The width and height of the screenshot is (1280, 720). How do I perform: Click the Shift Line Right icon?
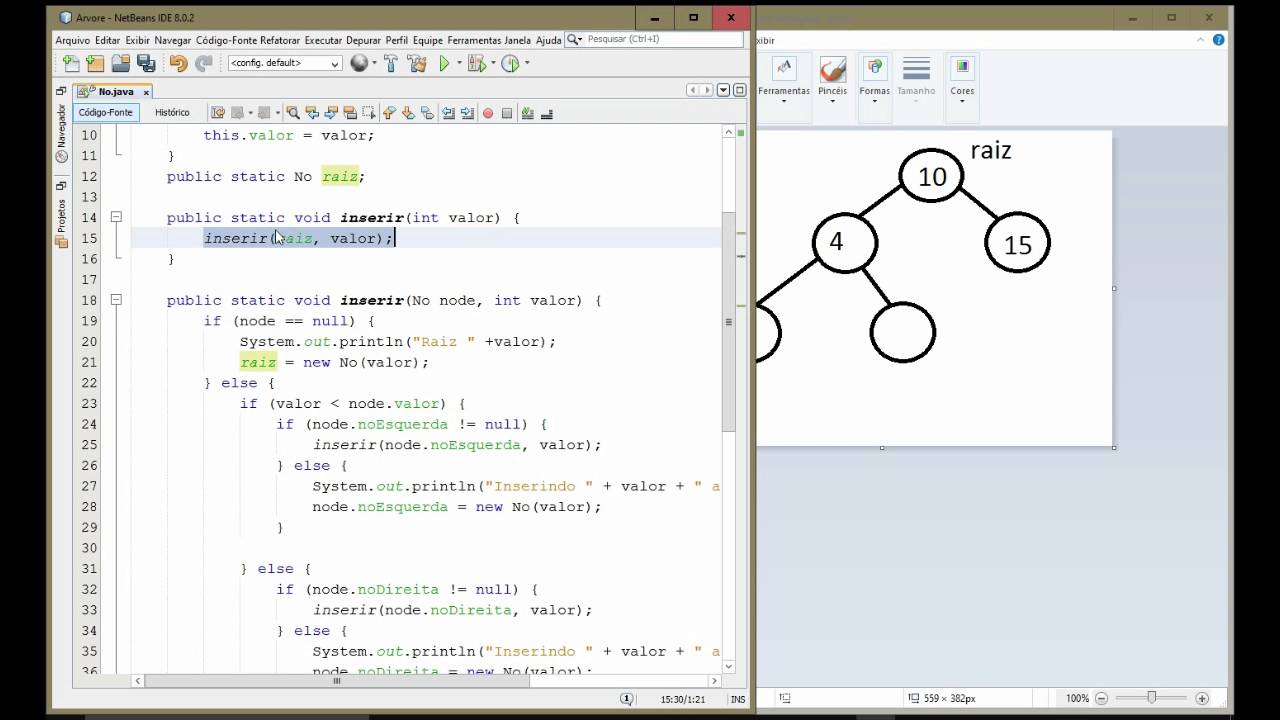[468, 113]
